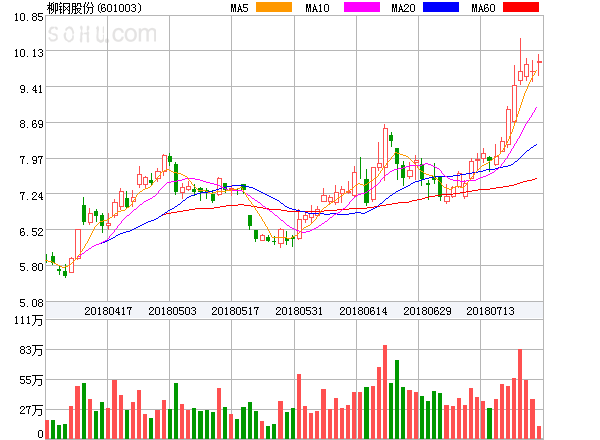This screenshot has height=440, width=600.
Task: Select the MA60 legend label
Action: click(x=482, y=8)
